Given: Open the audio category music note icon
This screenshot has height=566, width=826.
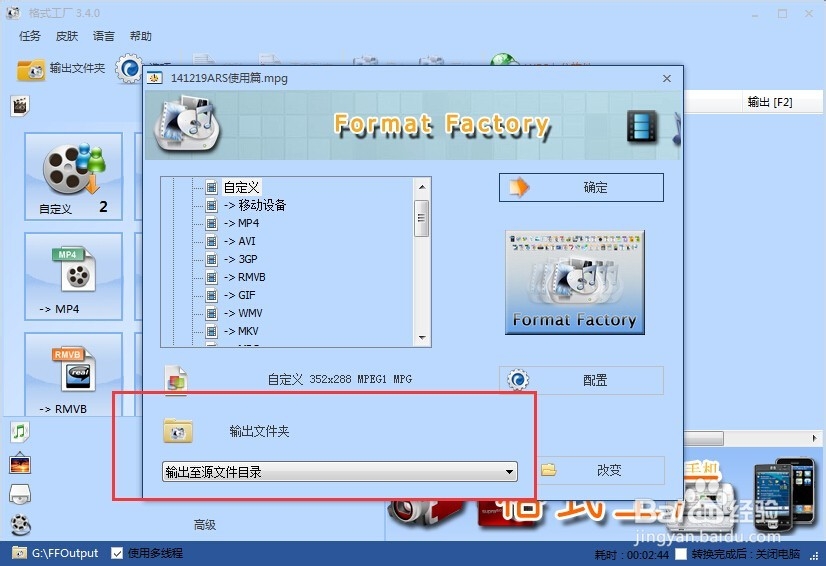Looking at the screenshot, I should 20,432.
